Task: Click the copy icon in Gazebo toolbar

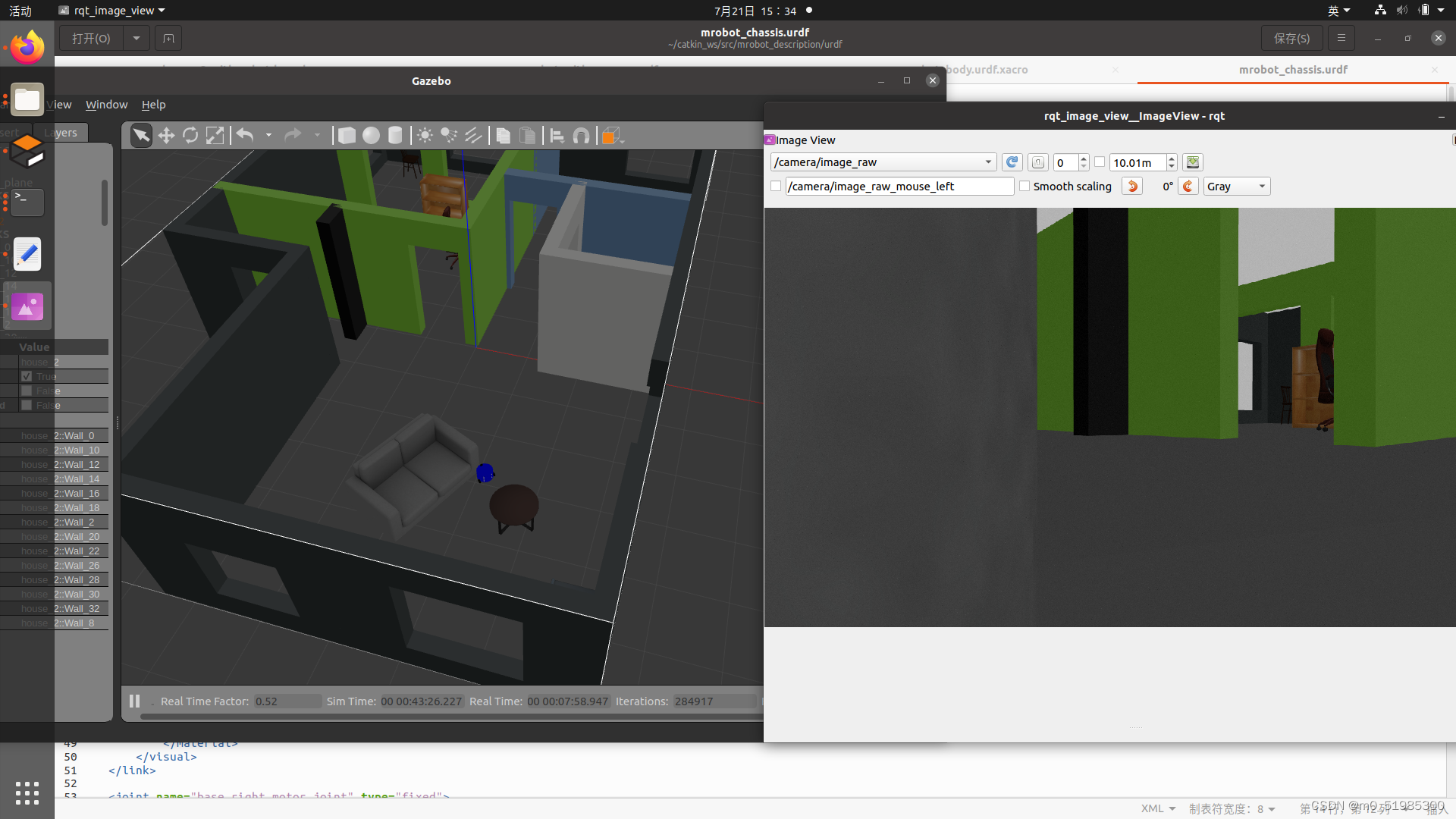Action: click(503, 136)
